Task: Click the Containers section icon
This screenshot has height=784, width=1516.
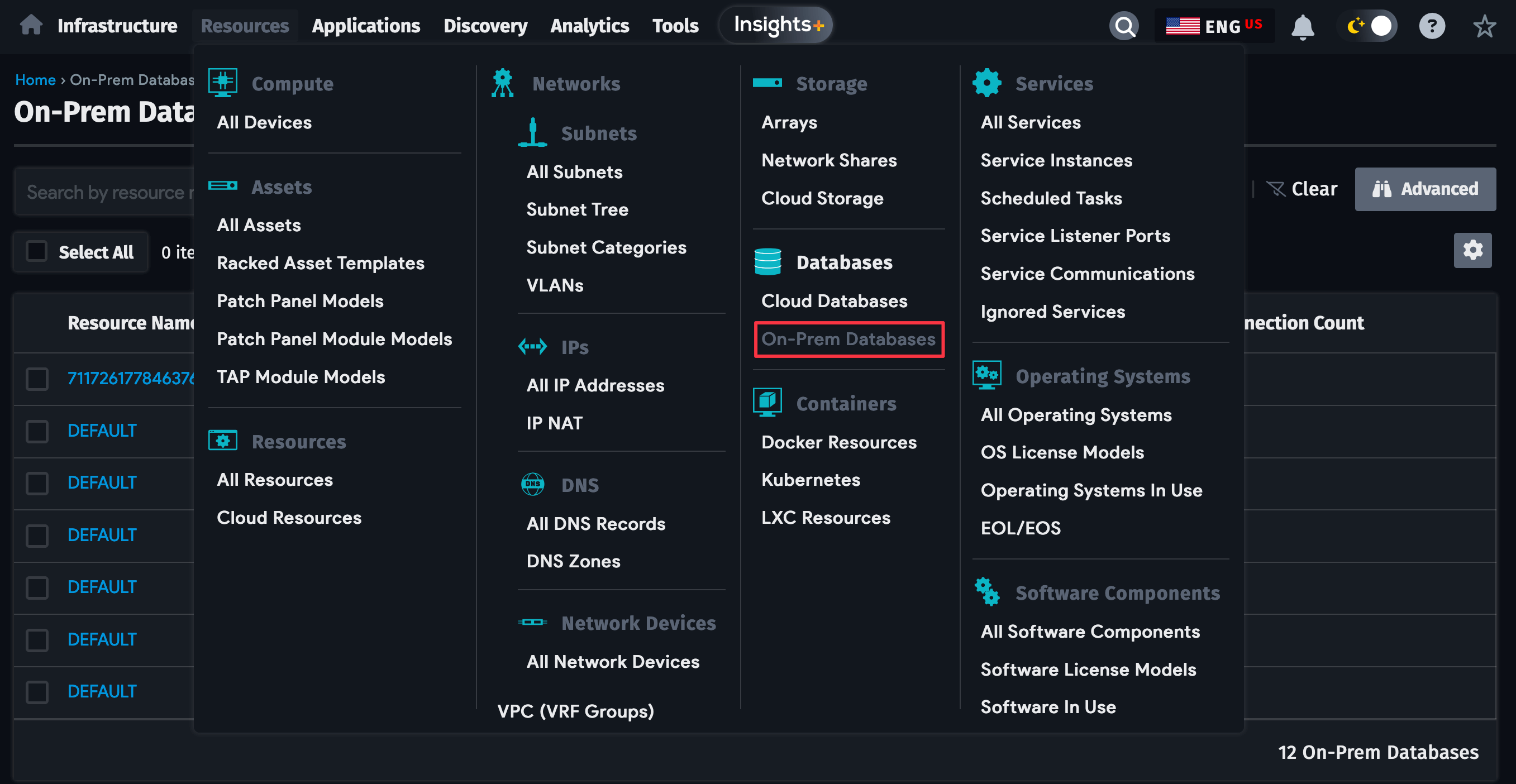Action: point(767,403)
